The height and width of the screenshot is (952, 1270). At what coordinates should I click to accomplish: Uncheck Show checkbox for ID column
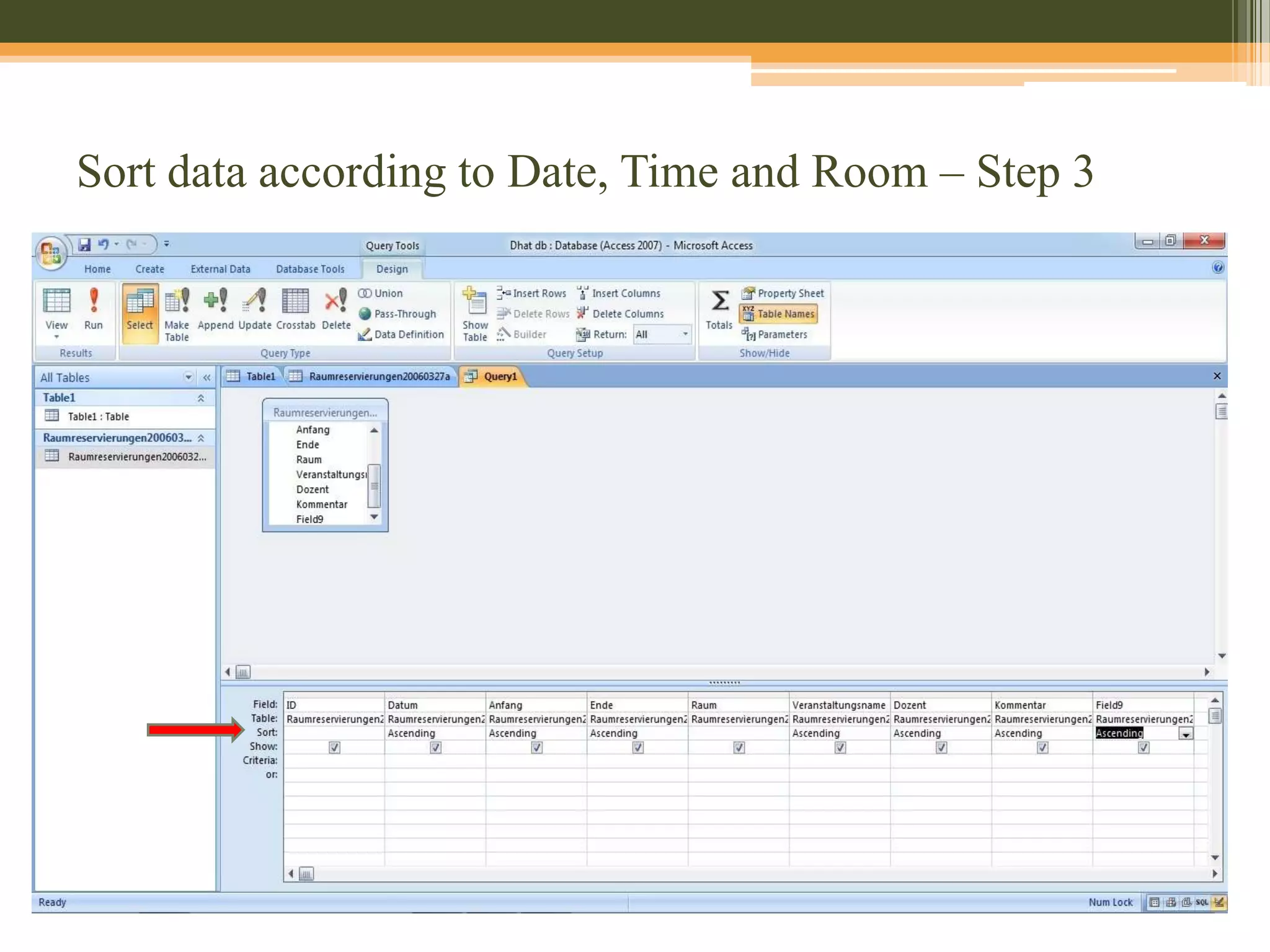pyautogui.click(x=334, y=747)
